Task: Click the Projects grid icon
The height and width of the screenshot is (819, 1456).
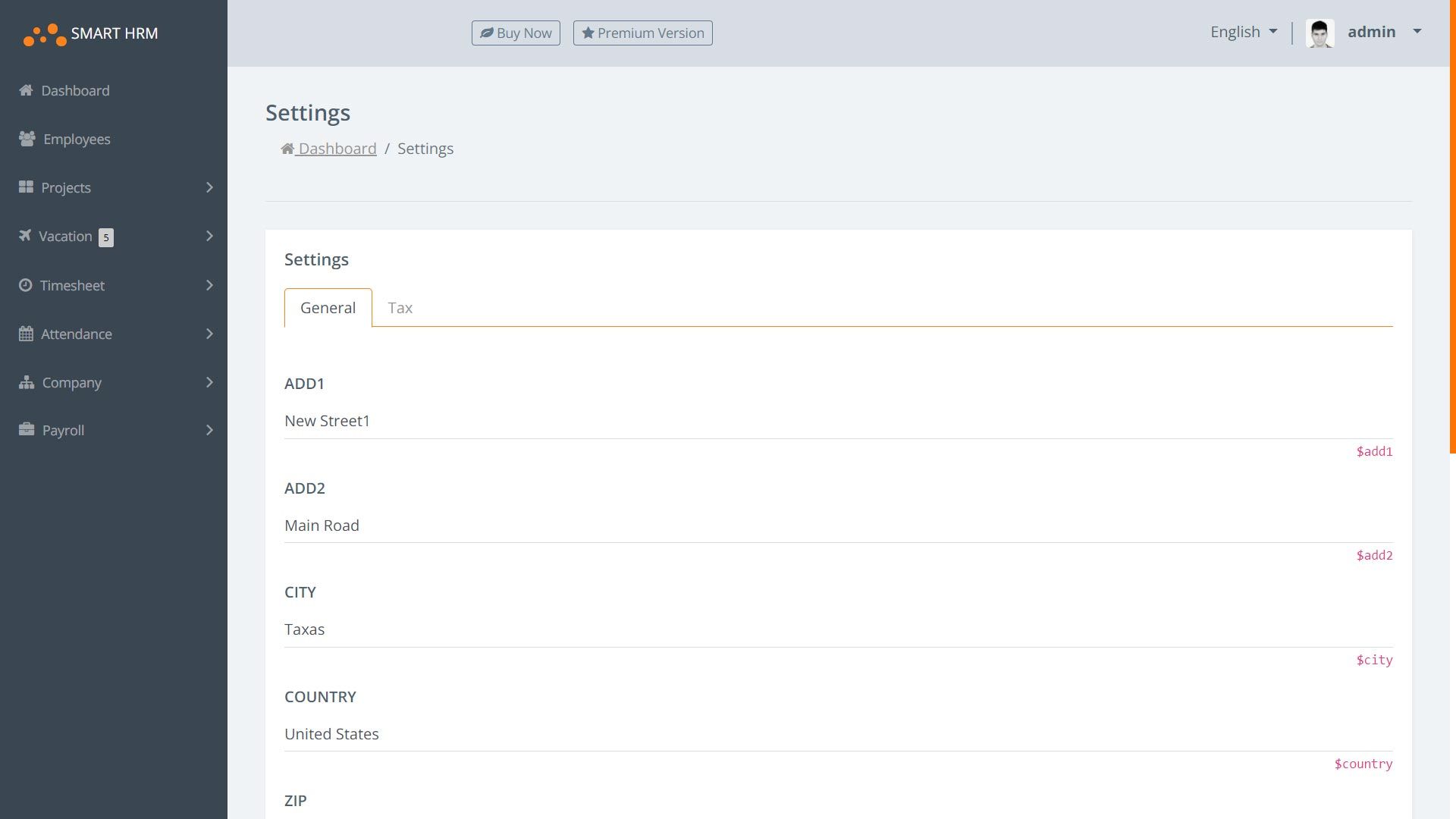Action: (x=26, y=187)
